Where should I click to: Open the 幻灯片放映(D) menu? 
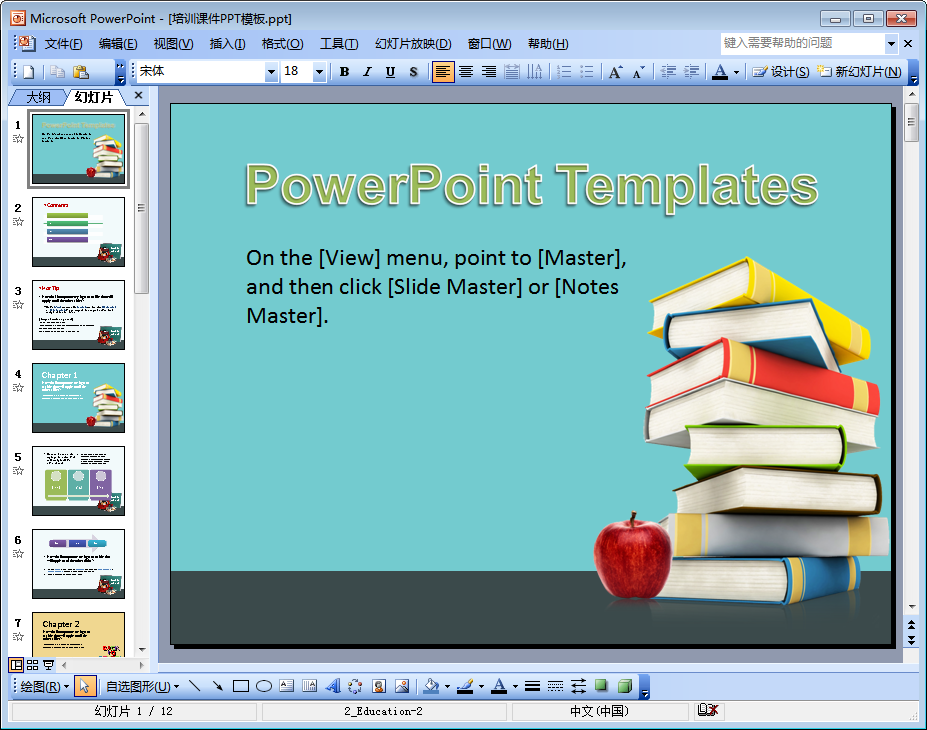point(413,44)
